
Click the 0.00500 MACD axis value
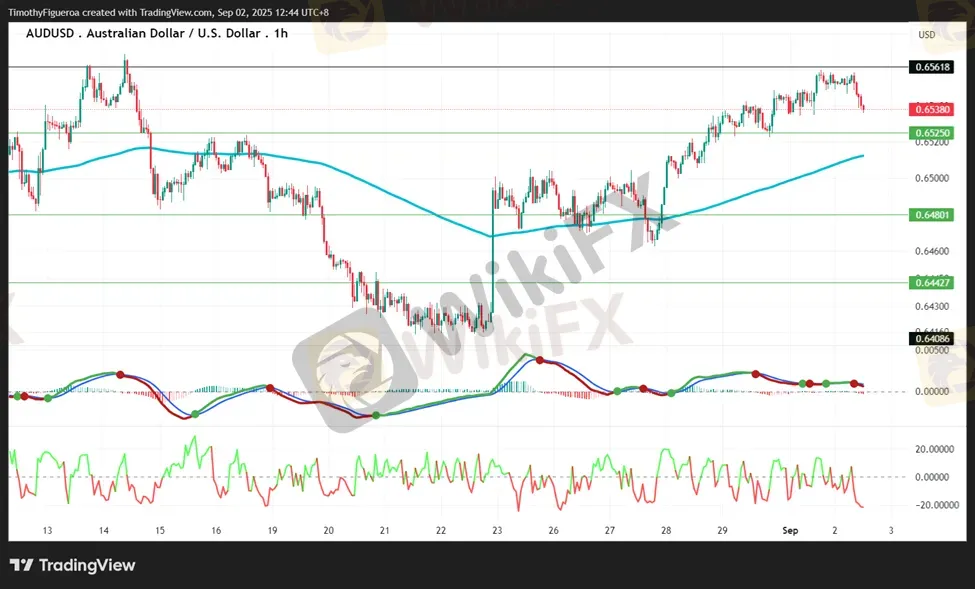(932, 350)
